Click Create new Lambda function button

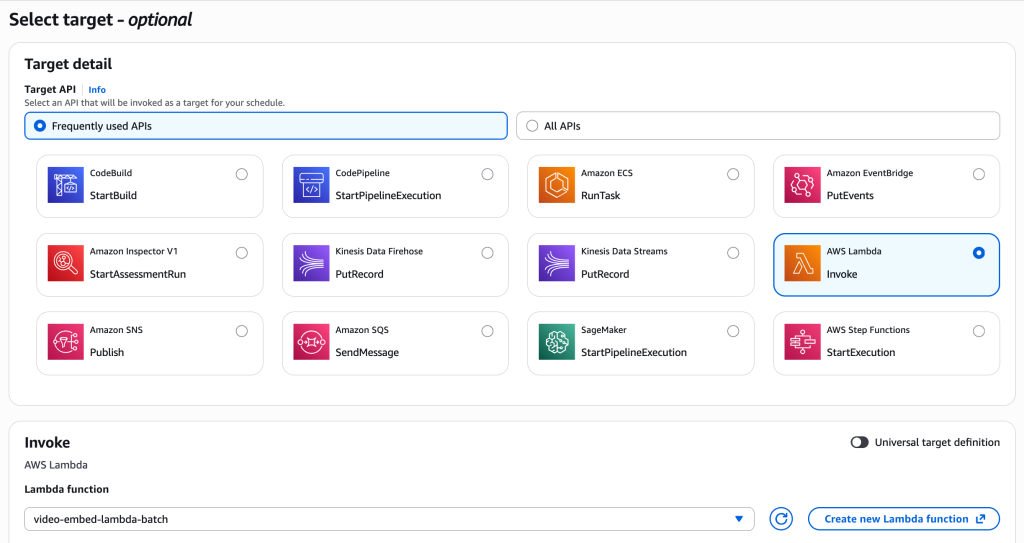coord(904,519)
